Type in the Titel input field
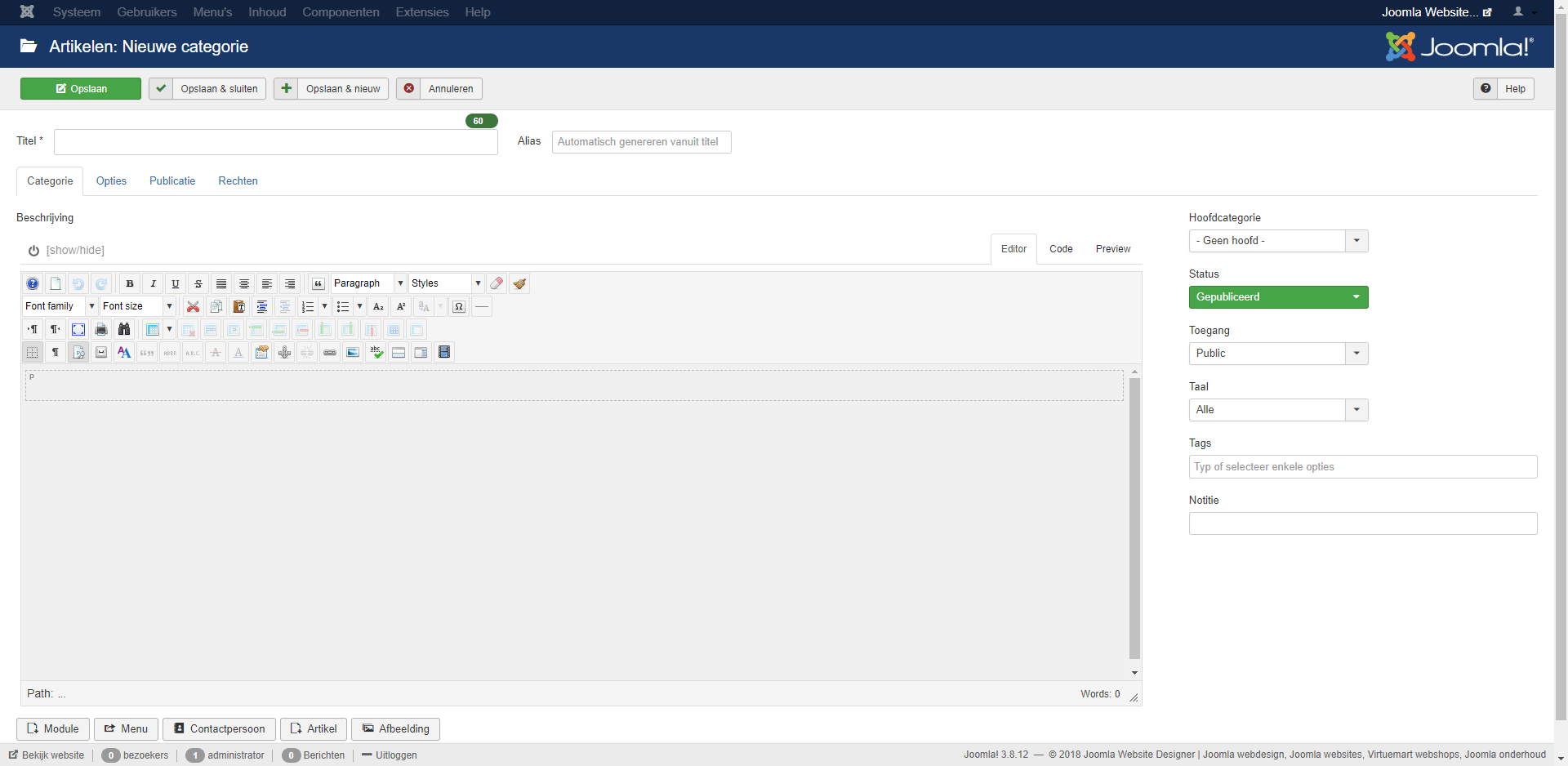The width and height of the screenshot is (1568, 766). click(x=275, y=141)
